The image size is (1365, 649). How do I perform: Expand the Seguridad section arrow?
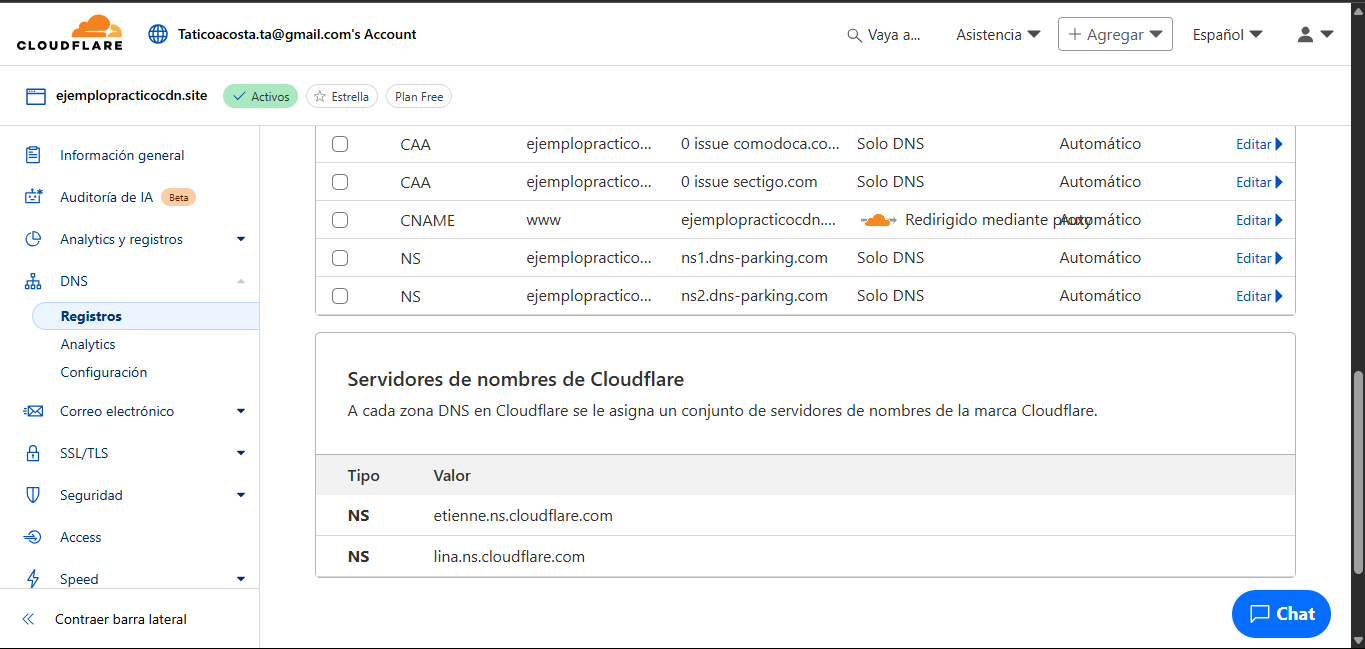[x=241, y=495]
